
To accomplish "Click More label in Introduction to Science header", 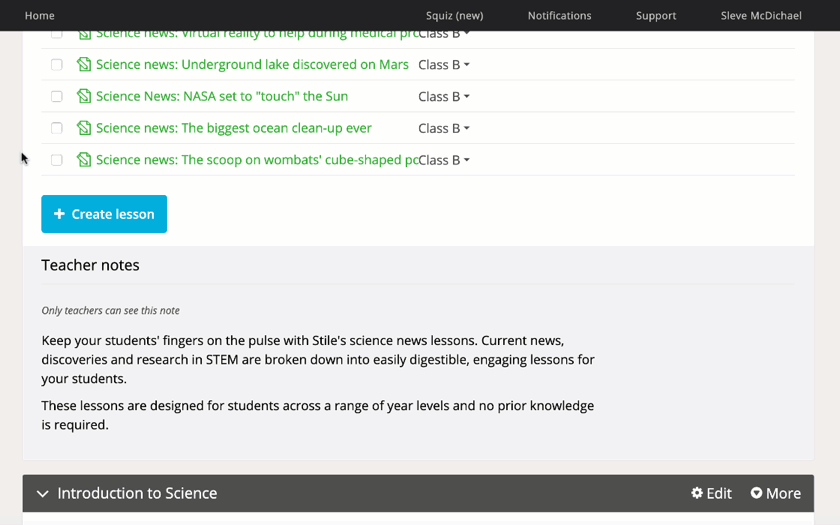I will coord(783,493).
